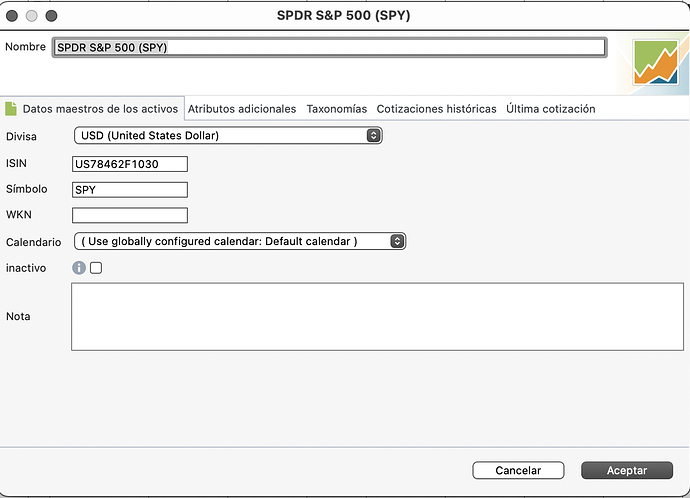Enable the inactivo checkbox
690x498 pixels.
pos(96,267)
